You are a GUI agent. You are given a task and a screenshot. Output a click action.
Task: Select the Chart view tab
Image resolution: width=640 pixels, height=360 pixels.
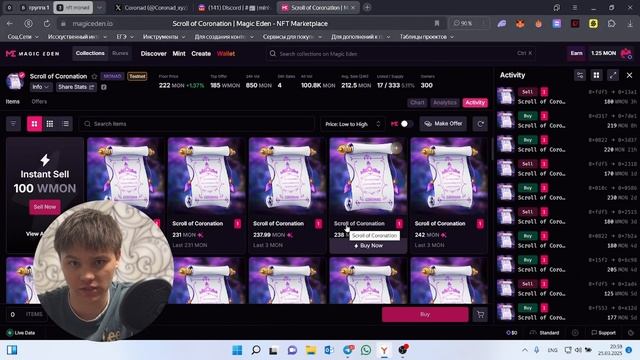[417, 103]
